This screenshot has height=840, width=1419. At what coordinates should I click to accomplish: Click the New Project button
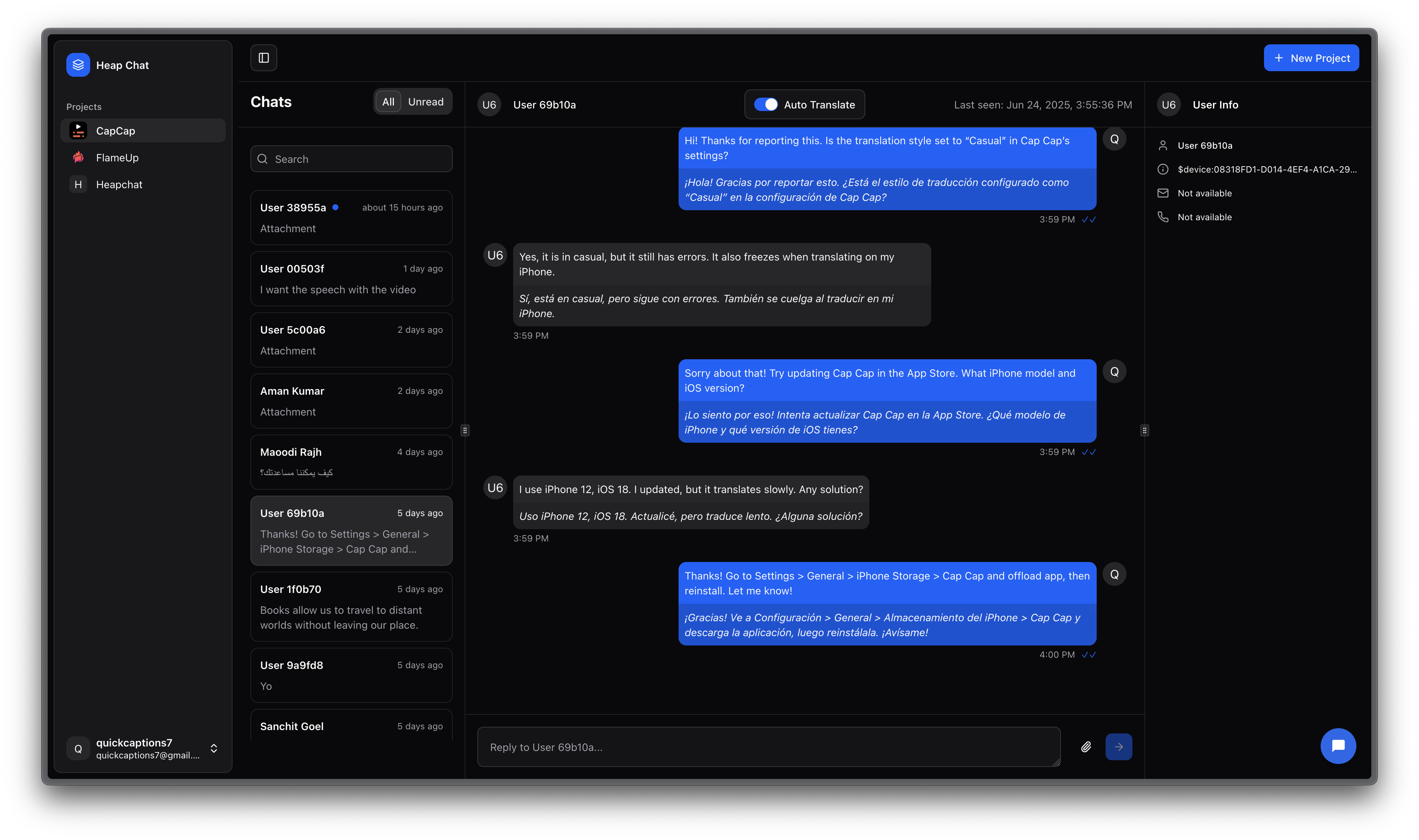pos(1311,57)
